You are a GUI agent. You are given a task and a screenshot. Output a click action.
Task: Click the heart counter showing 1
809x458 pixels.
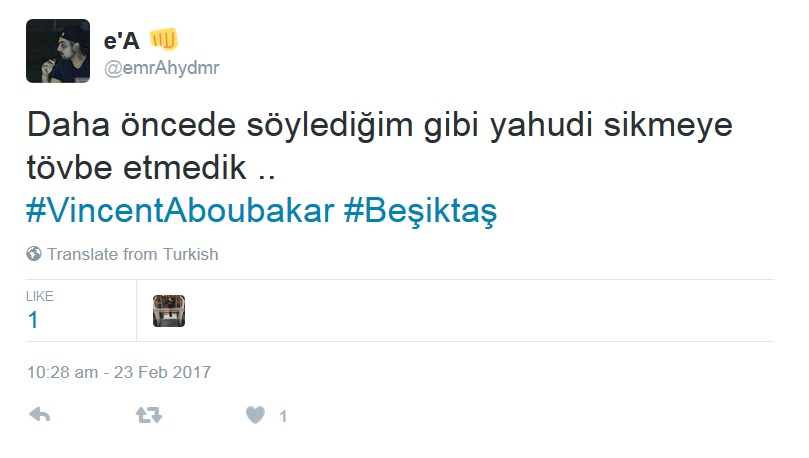[283, 416]
